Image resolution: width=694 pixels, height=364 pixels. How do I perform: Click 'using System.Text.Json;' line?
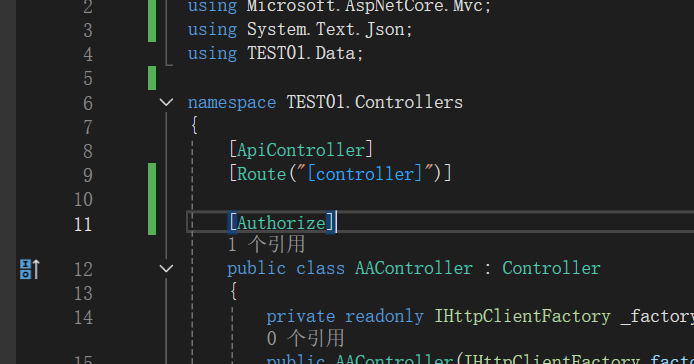[300, 30]
